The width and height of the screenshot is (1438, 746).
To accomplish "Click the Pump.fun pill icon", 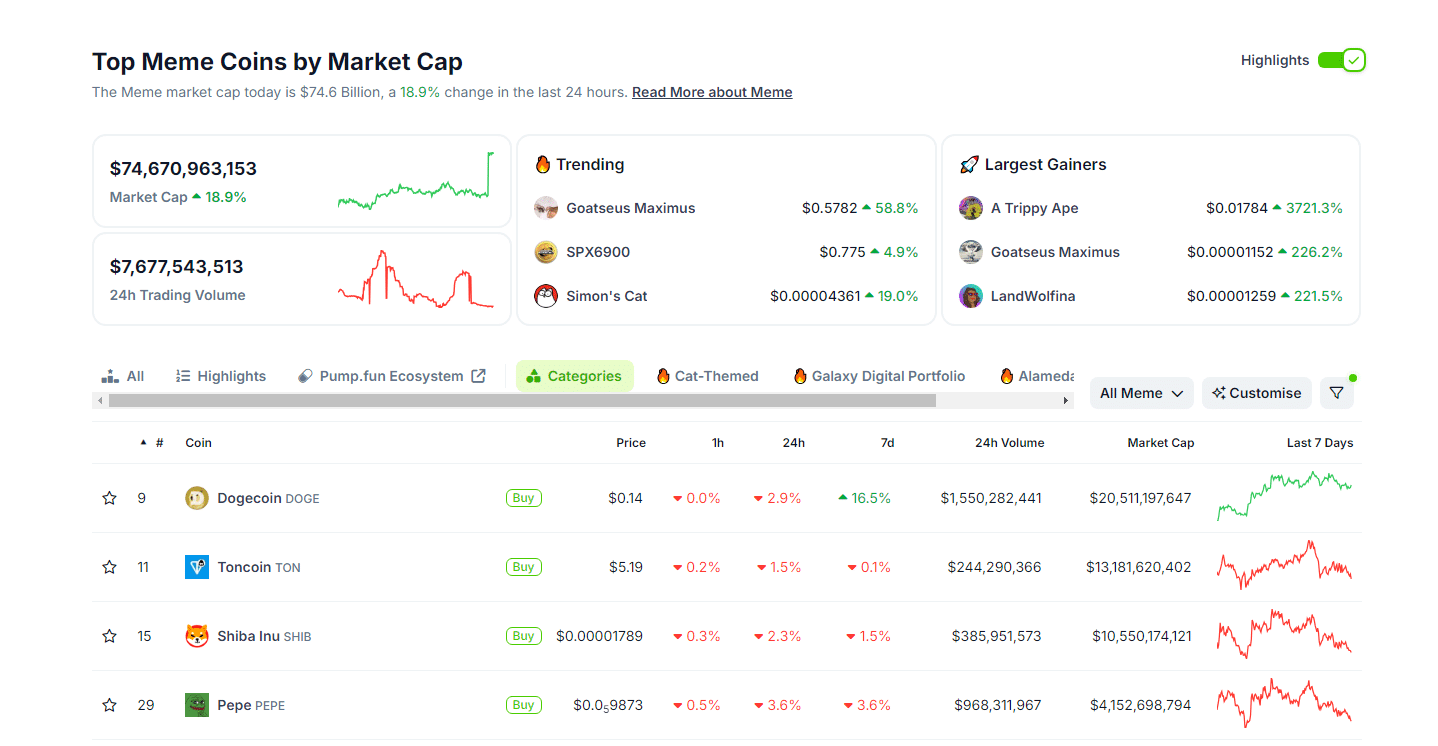I will (x=306, y=376).
